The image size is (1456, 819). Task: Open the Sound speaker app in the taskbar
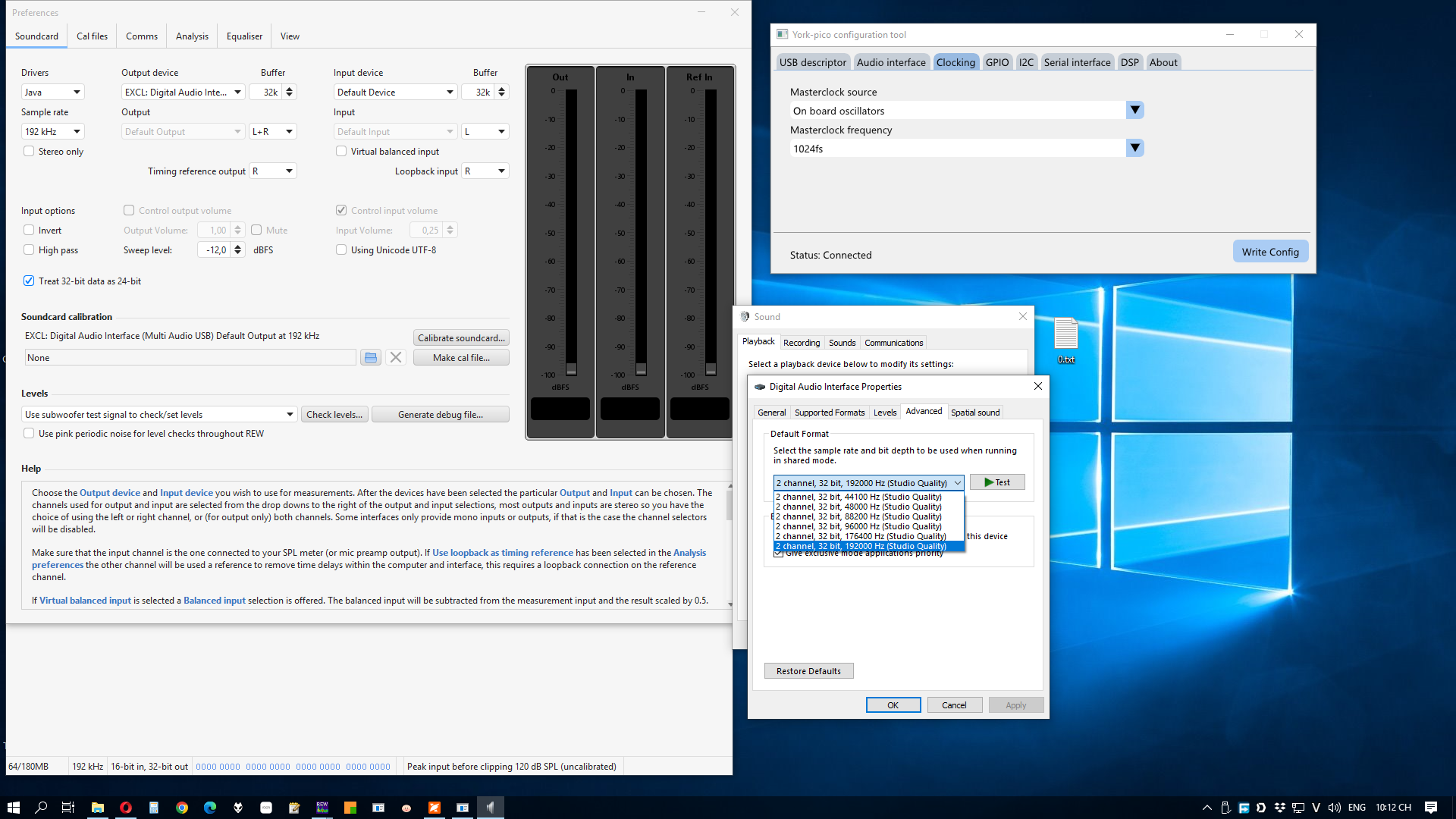tap(491, 808)
